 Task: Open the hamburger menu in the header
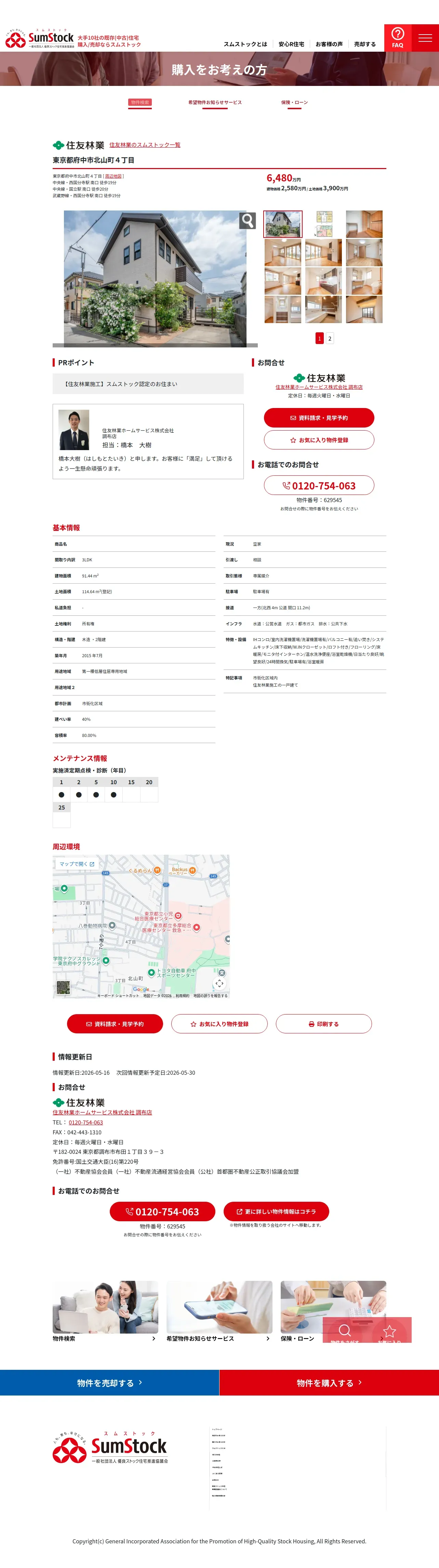coord(425,38)
